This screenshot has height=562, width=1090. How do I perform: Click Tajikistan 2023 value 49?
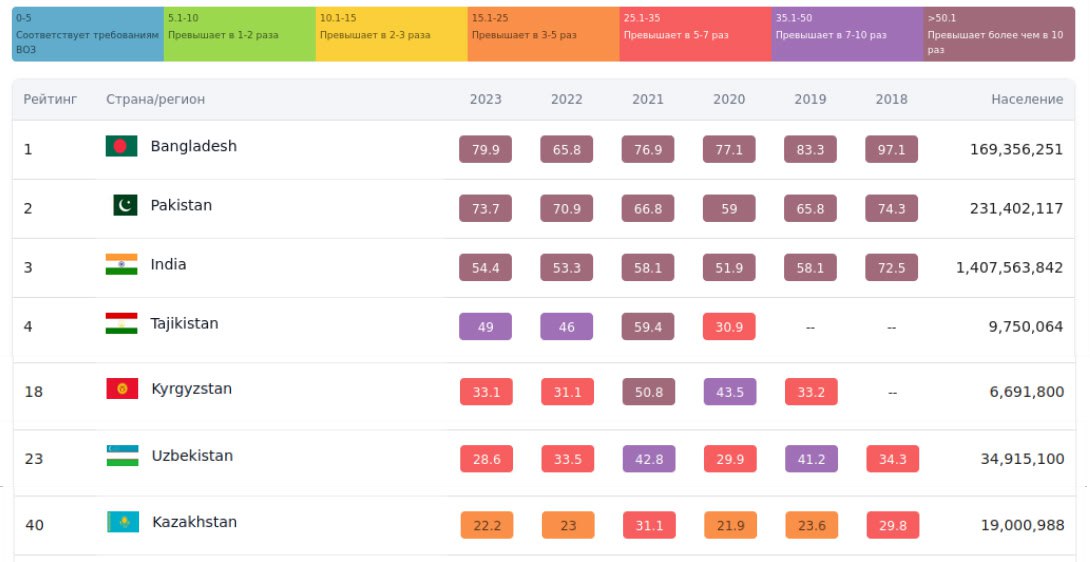(x=485, y=327)
